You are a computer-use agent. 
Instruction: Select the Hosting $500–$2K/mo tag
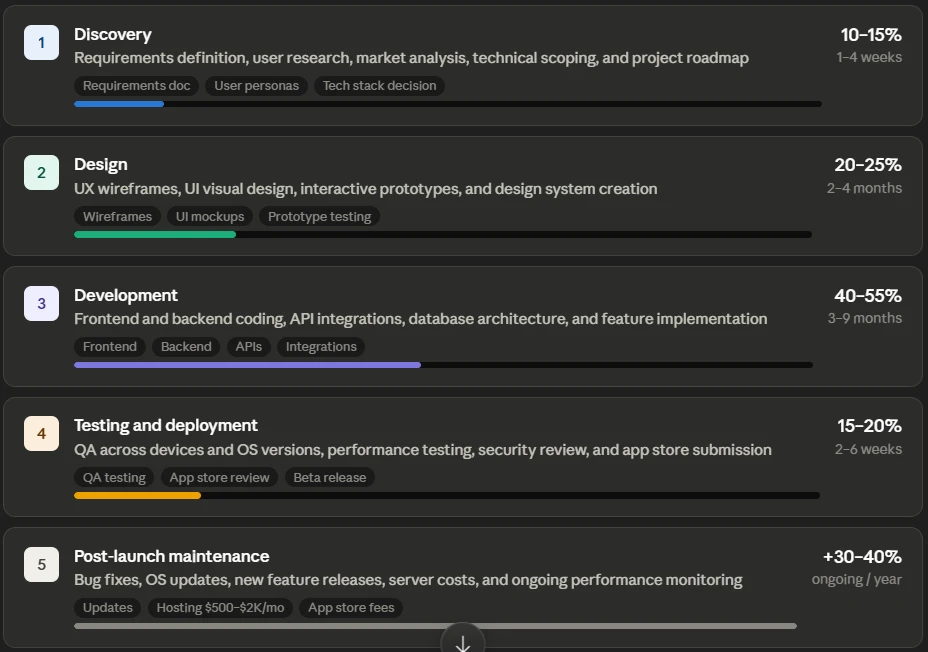tap(220, 608)
